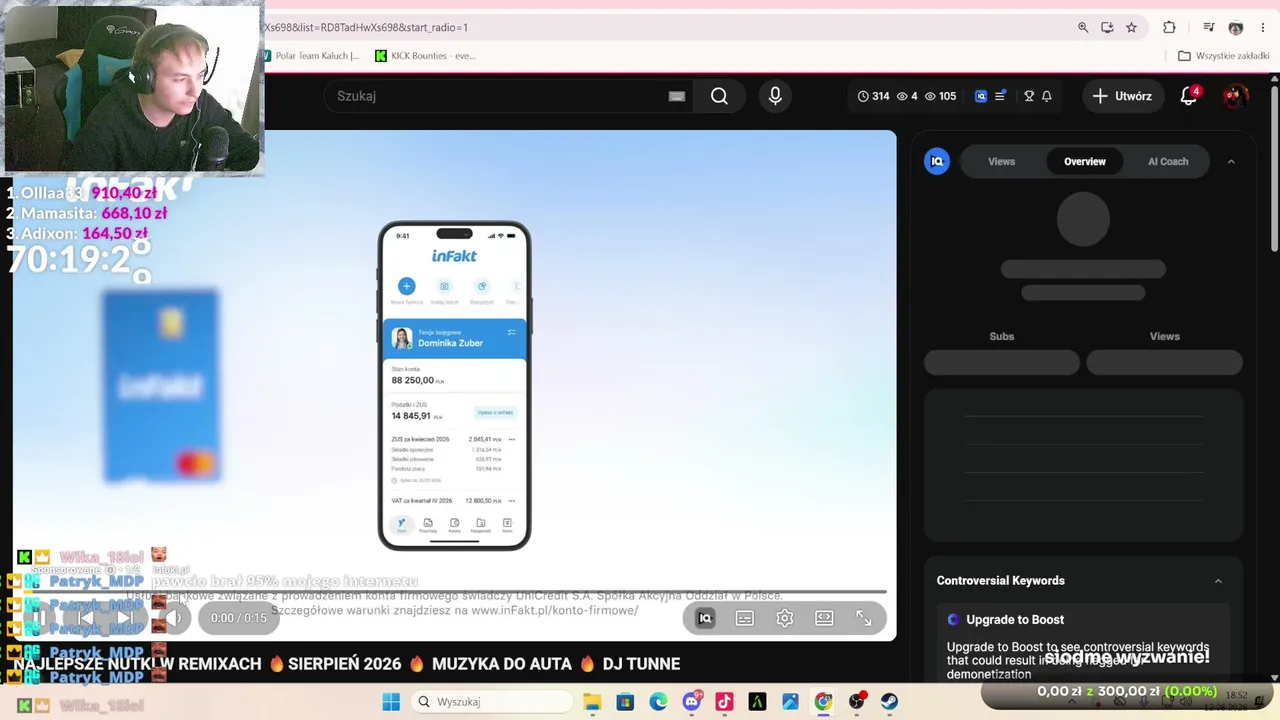
Task: Click the Upgrade to Boost link
Action: point(1015,620)
